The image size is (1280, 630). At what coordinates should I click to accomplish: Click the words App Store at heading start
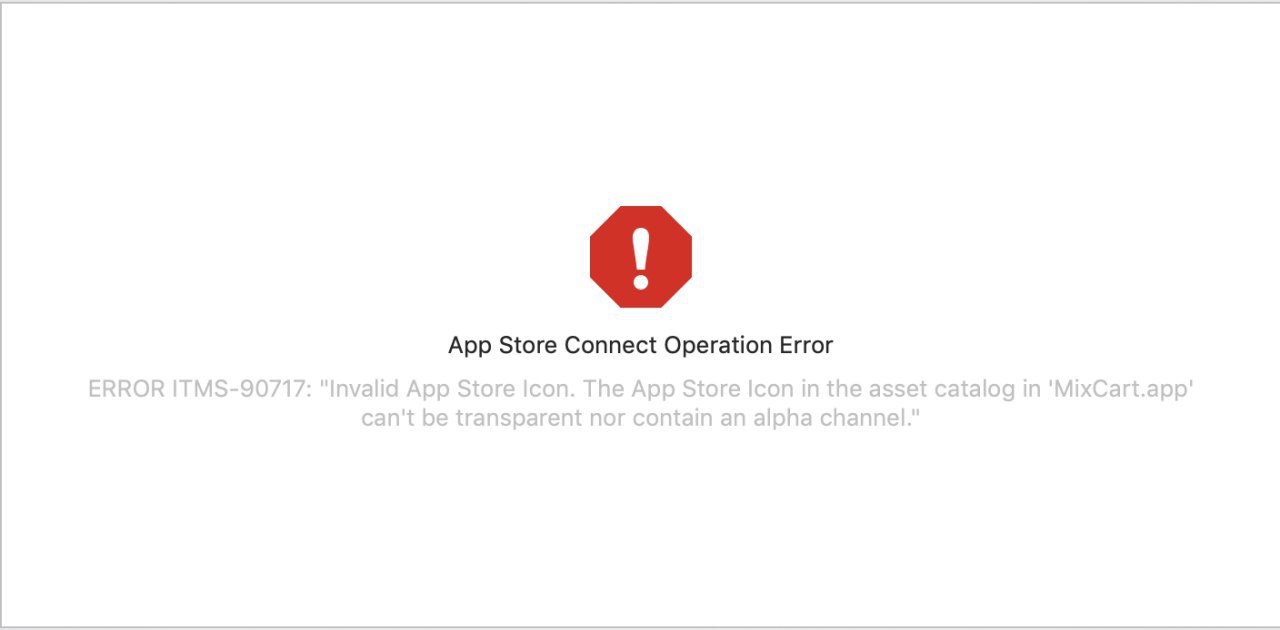tap(503, 346)
